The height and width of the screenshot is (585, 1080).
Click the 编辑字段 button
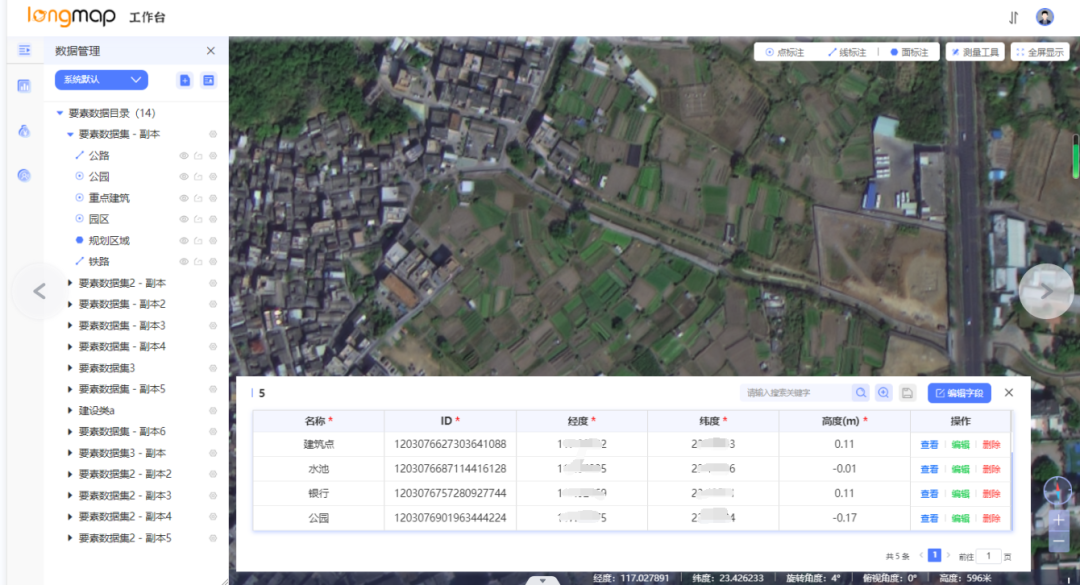[959, 393]
